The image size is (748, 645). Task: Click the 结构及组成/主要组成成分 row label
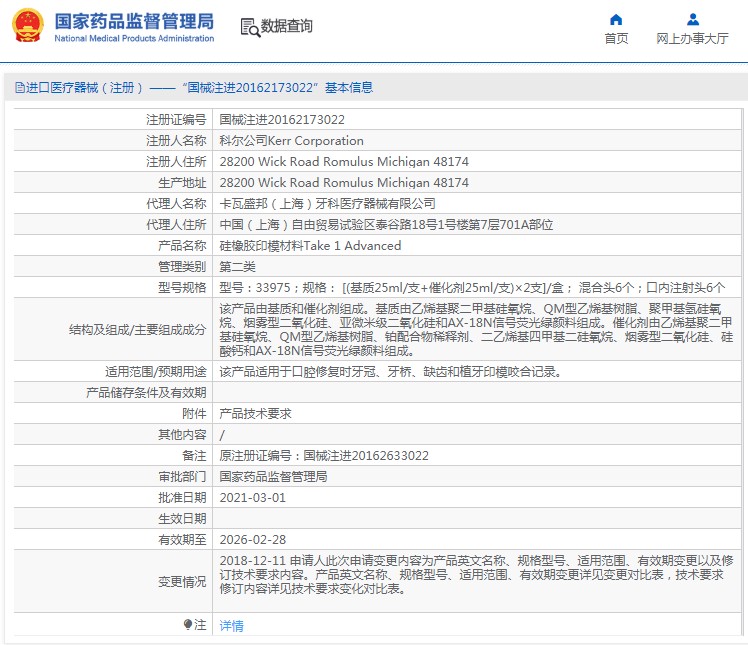pyautogui.click(x=137, y=330)
